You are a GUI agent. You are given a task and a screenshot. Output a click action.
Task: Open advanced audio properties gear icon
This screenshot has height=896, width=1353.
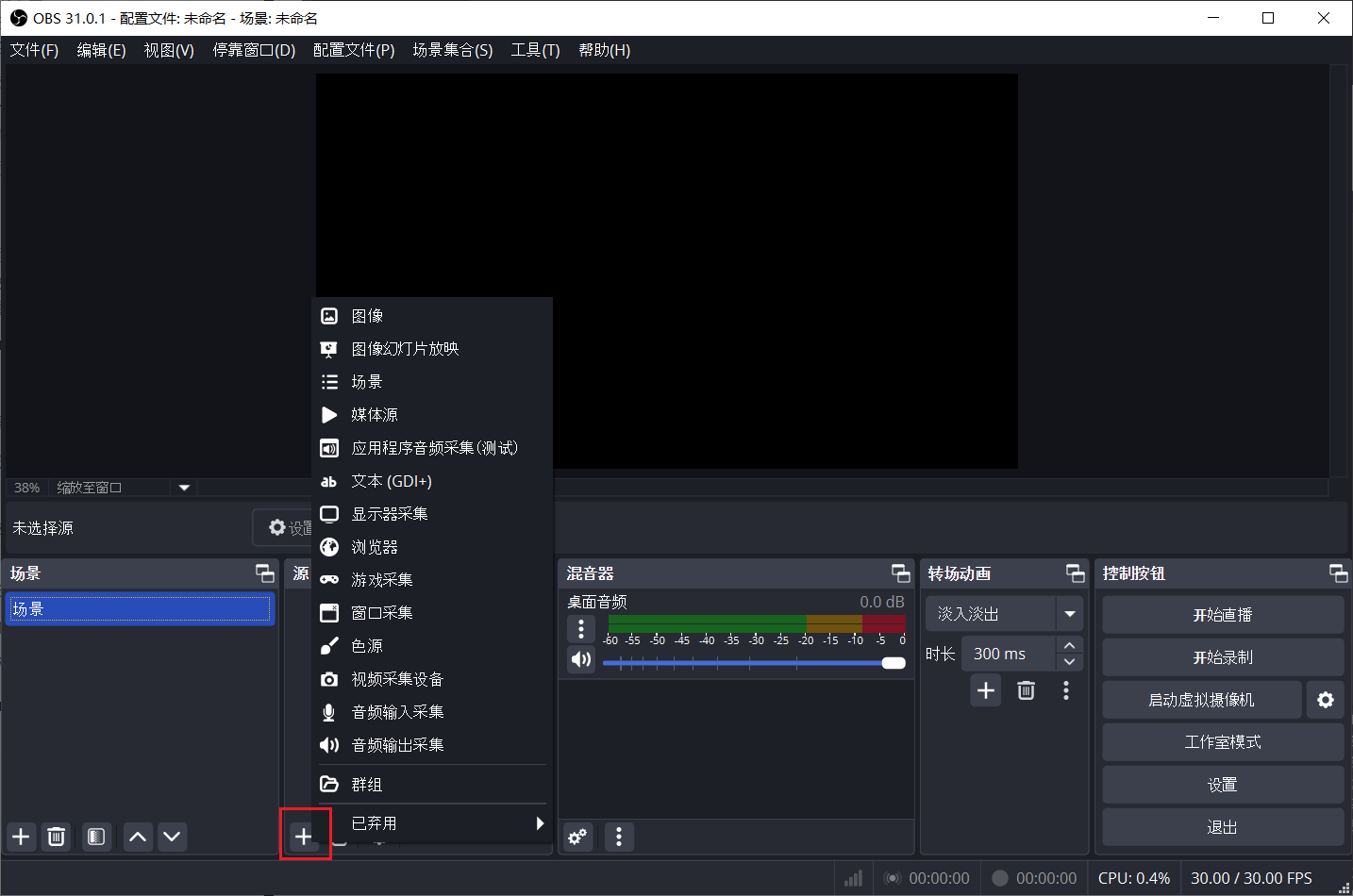[x=577, y=837]
